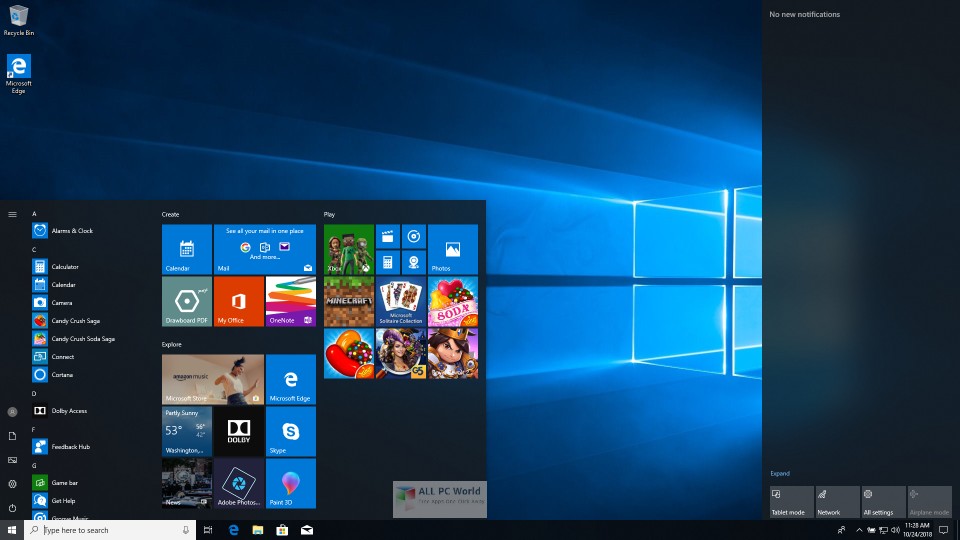Open the Dolby tile

239,431
